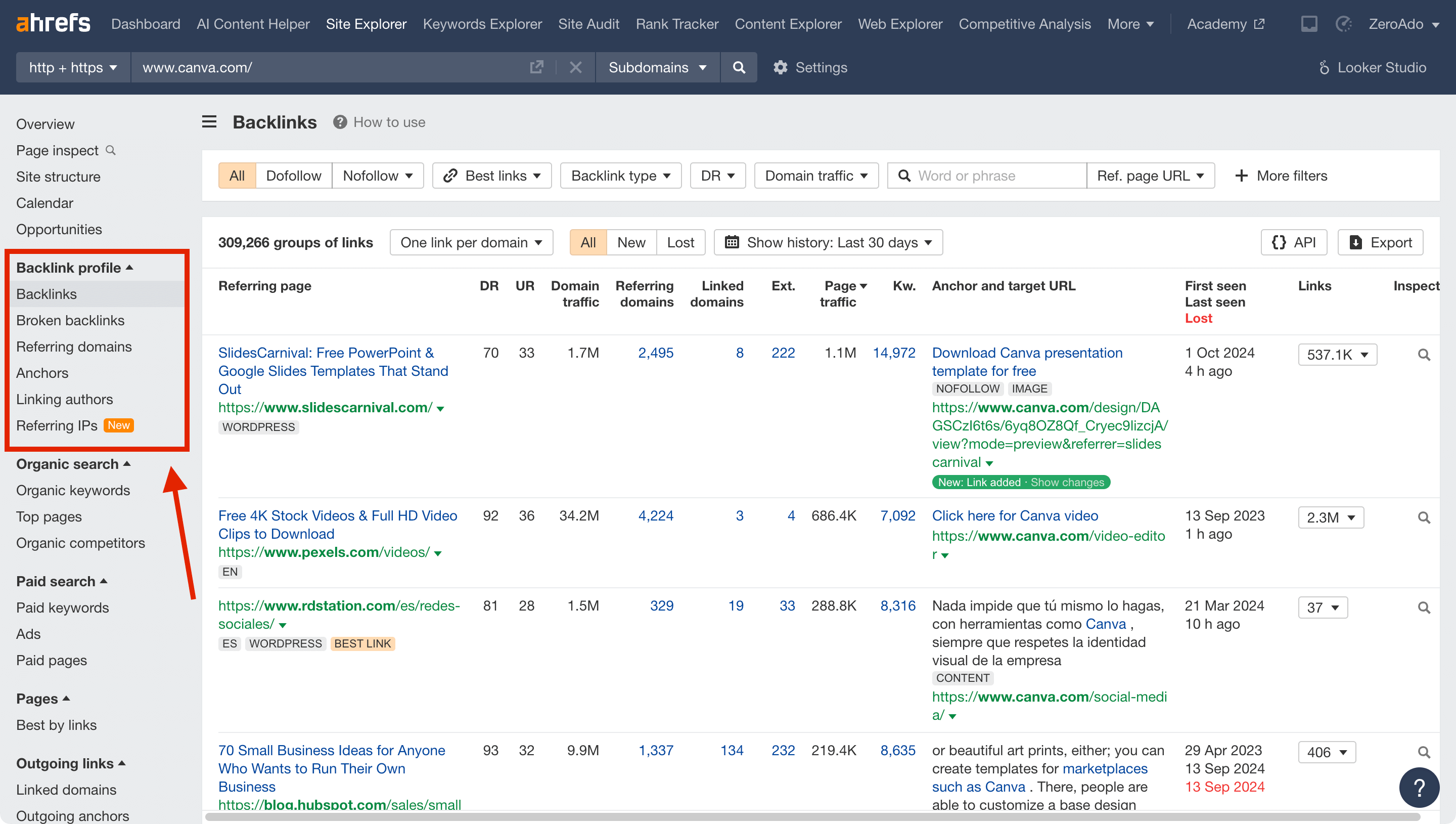Open the Subdomains mode dropdown

click(x=657, y=67)
